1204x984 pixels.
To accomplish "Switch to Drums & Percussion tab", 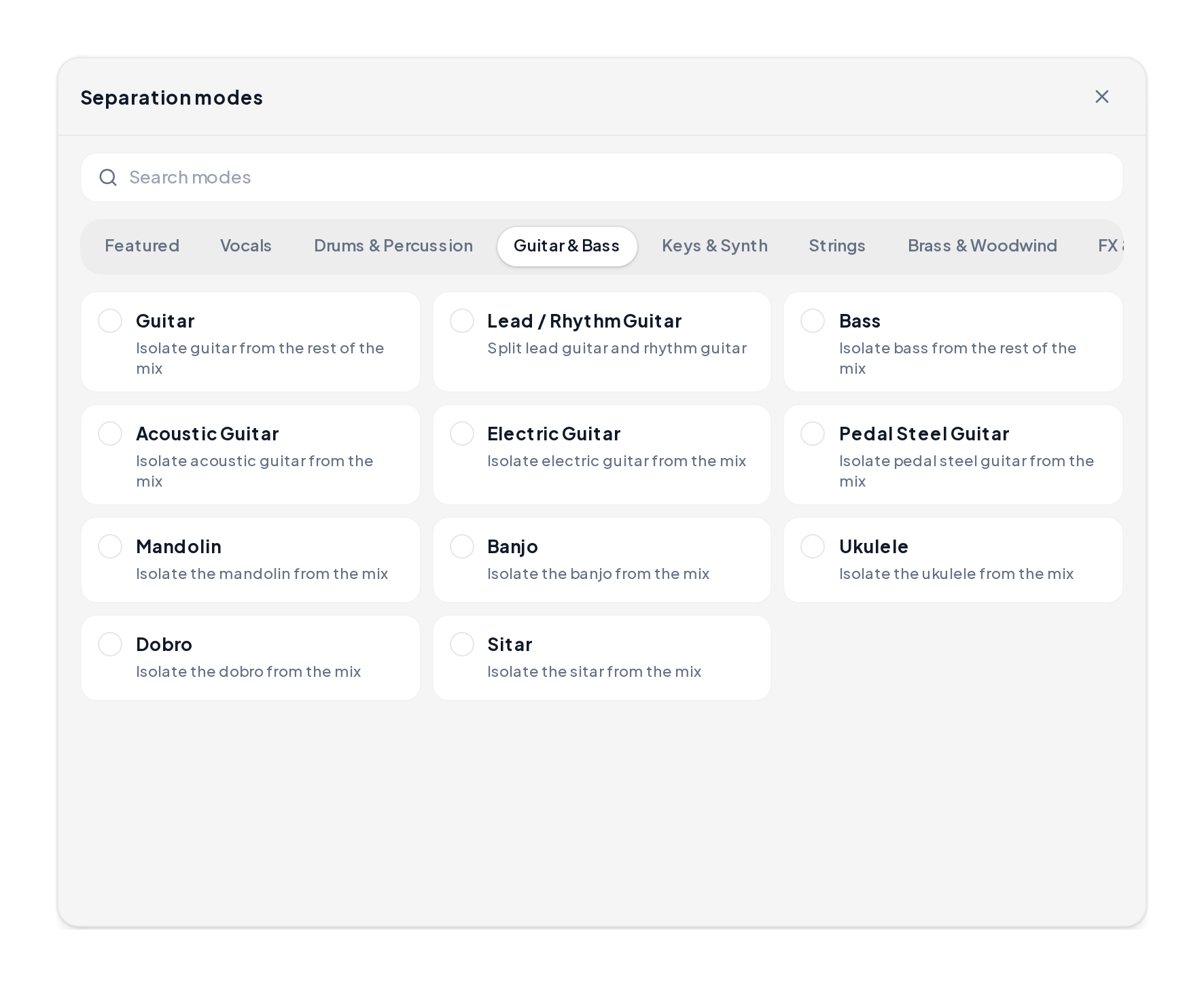I will (x=393, y=246).
